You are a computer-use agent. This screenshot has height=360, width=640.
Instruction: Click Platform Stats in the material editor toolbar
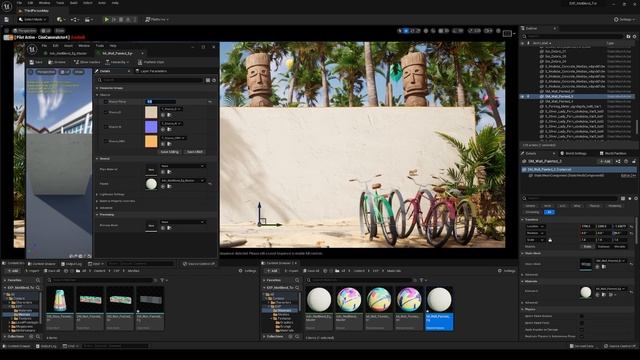pos(151,62)
